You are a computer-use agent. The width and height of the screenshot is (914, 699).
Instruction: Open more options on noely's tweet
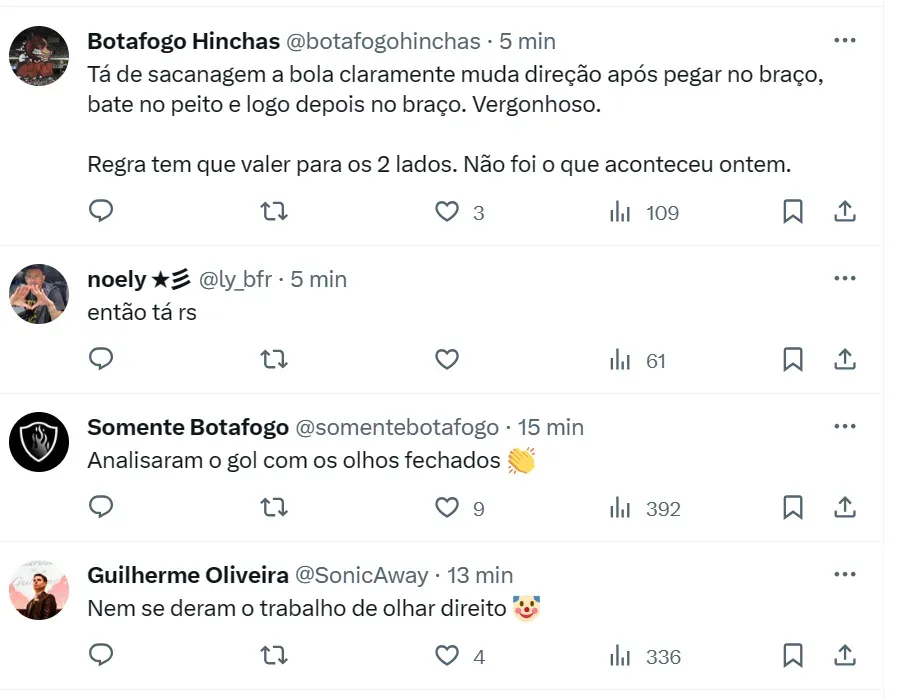[x=844, y=279]
